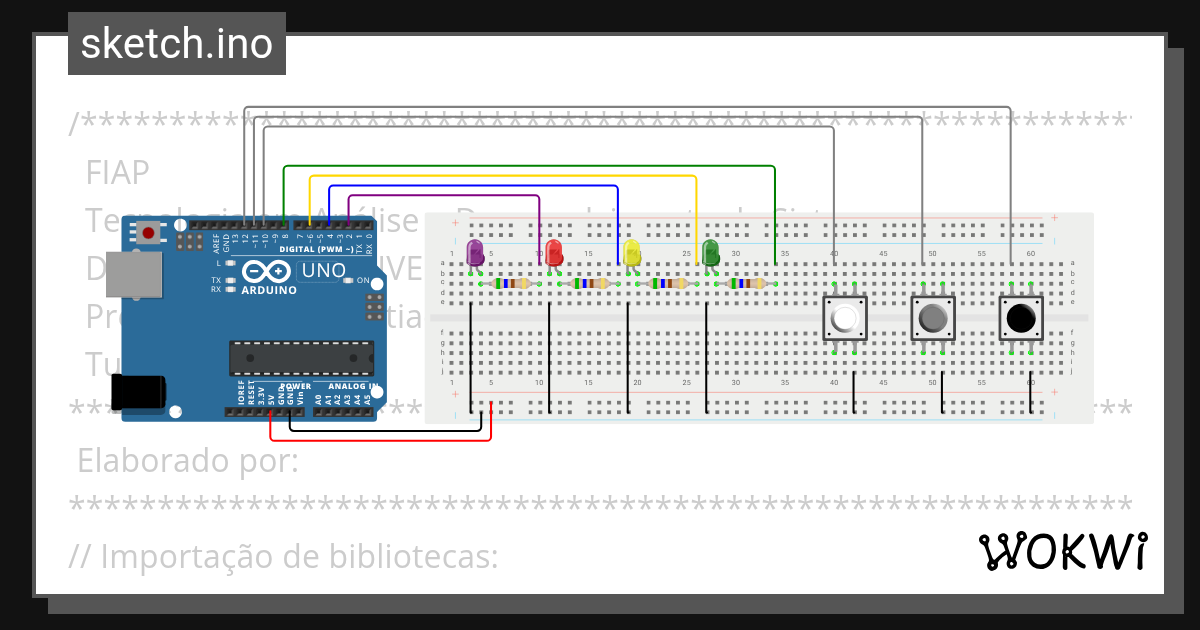Screen dimensions: 1200x630
Task: Click the ATmega chip on the Arduino
Action: coord(301,358)
